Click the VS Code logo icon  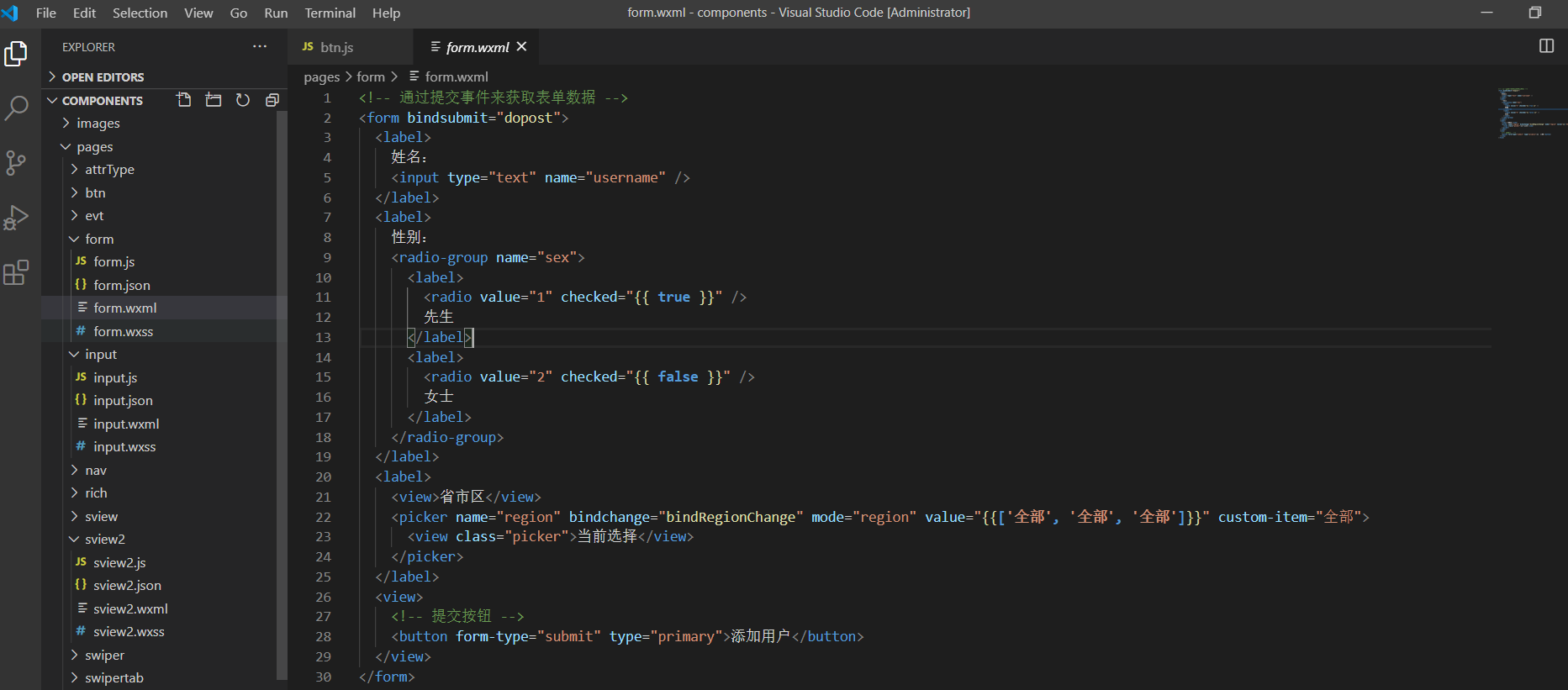click(x=10, y=13)
